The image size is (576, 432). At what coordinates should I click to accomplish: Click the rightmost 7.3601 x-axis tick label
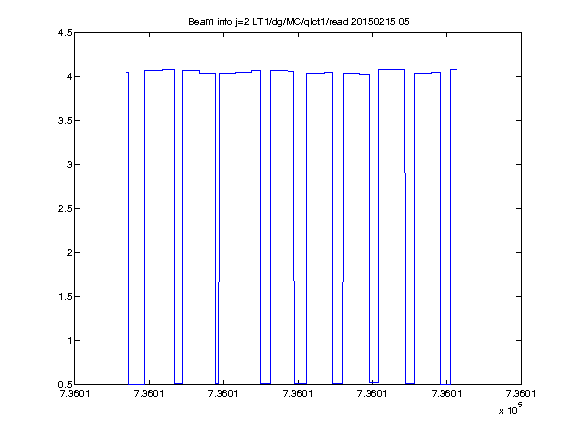[x=521, y=394]
